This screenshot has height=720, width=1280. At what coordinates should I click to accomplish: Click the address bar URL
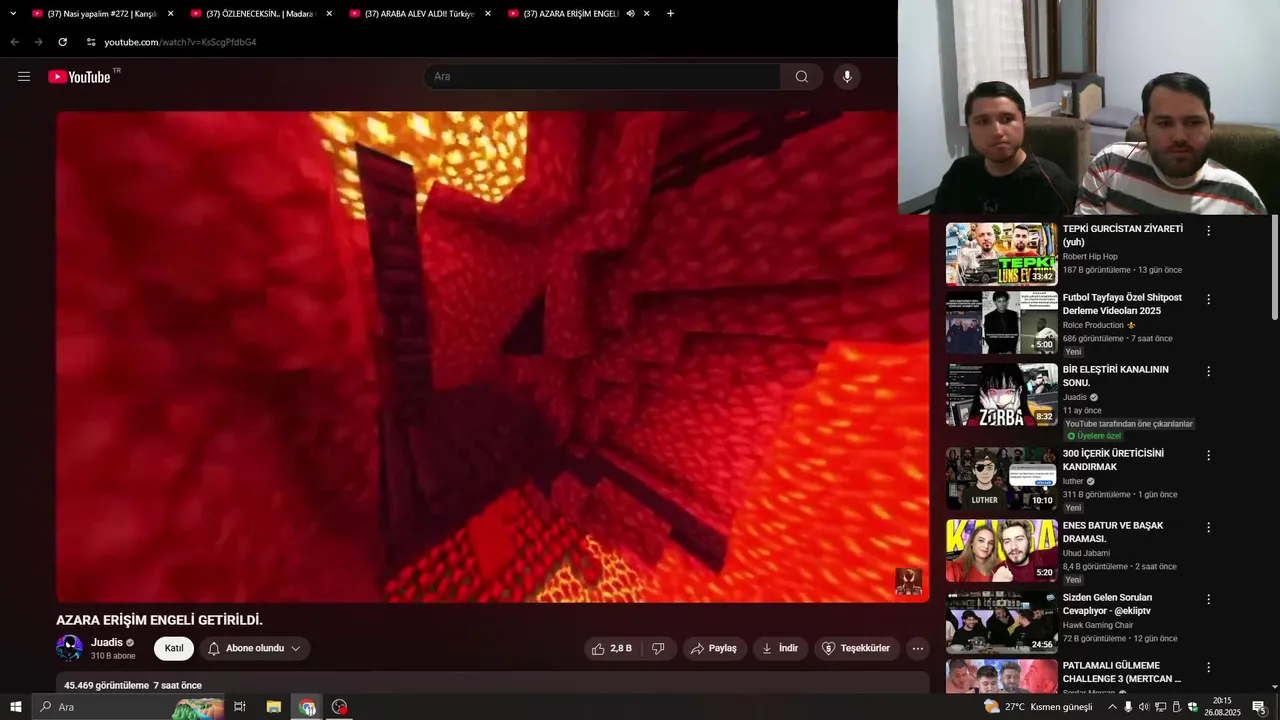(181, 42)
